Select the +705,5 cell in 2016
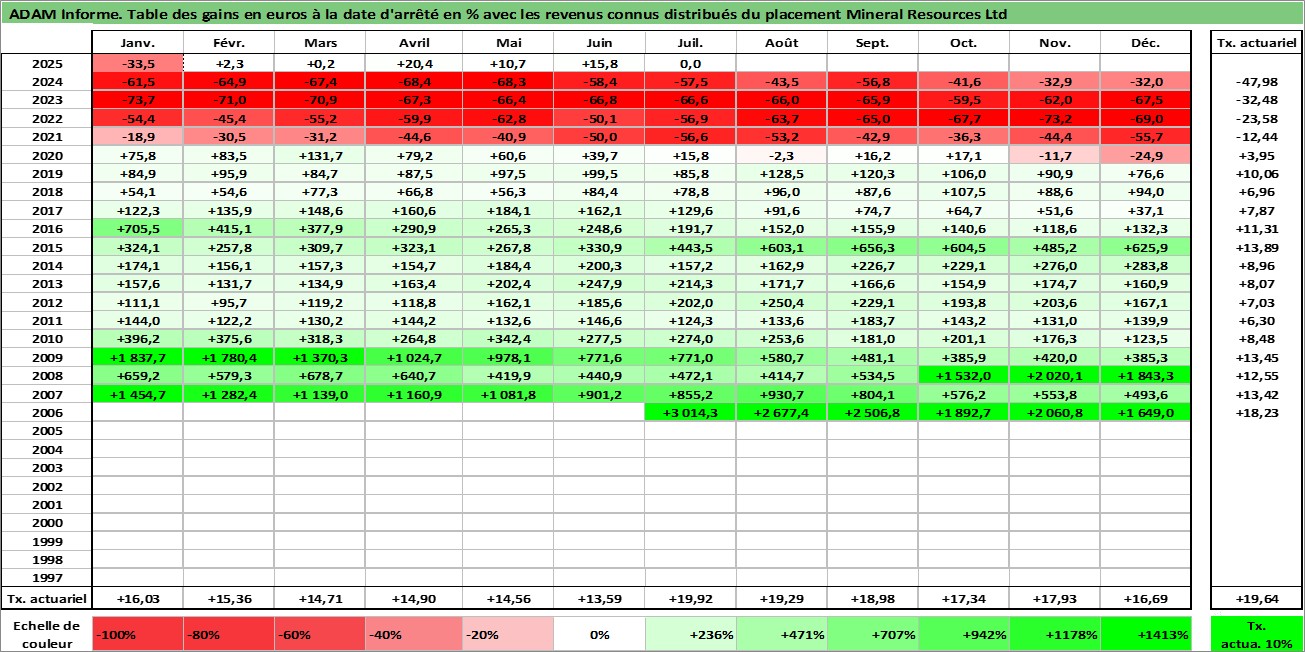 pyautogui.click(x=137, y=229)
